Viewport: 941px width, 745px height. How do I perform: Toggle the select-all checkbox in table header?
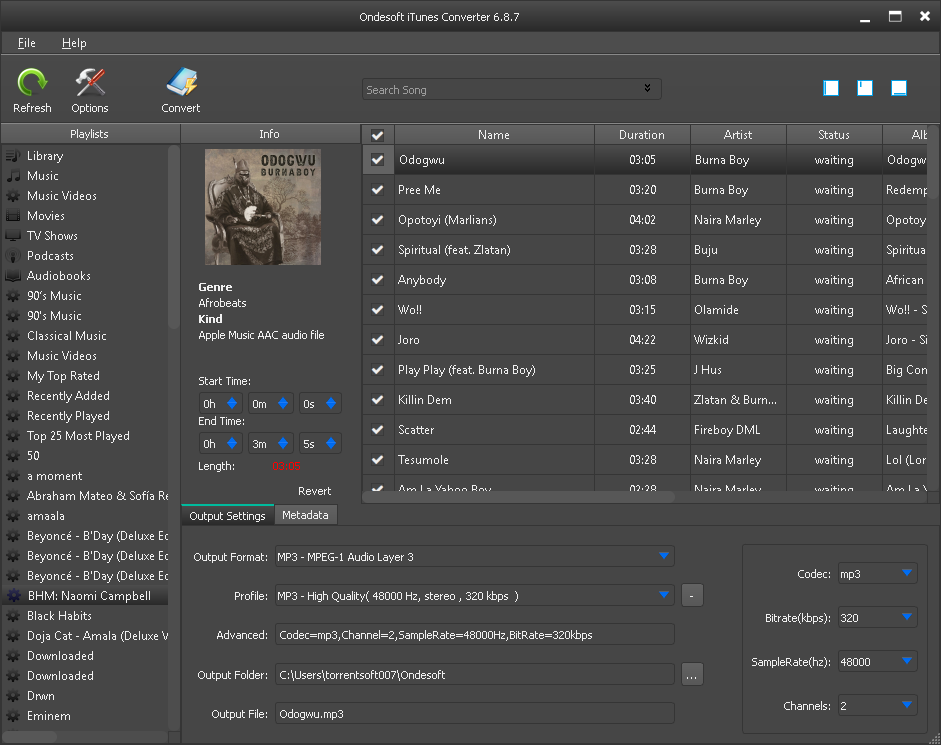(x=377, y=135)
